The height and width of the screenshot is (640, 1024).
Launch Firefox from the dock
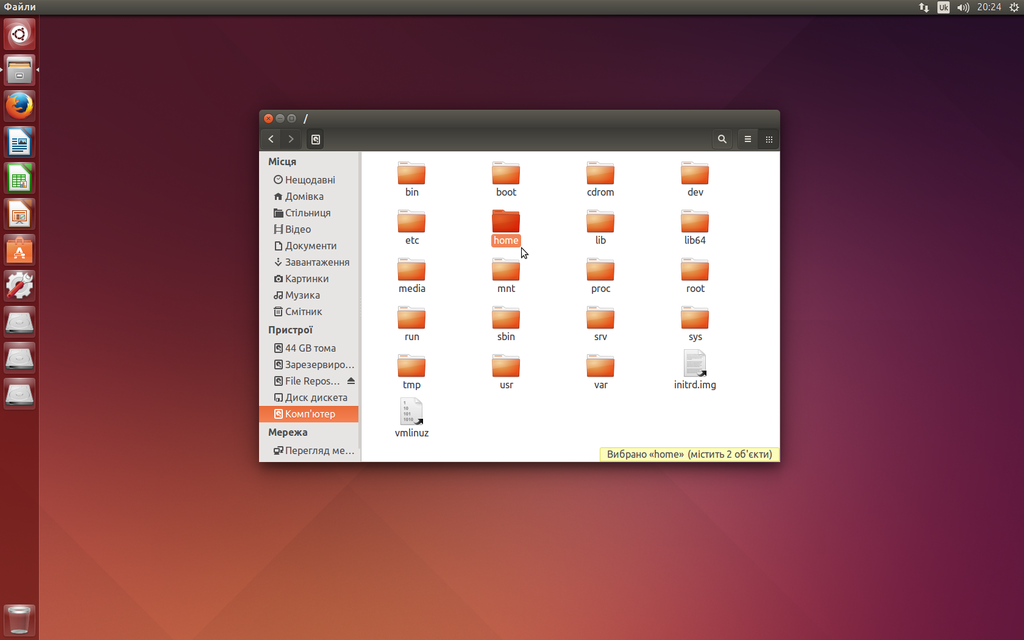point(19,105)
